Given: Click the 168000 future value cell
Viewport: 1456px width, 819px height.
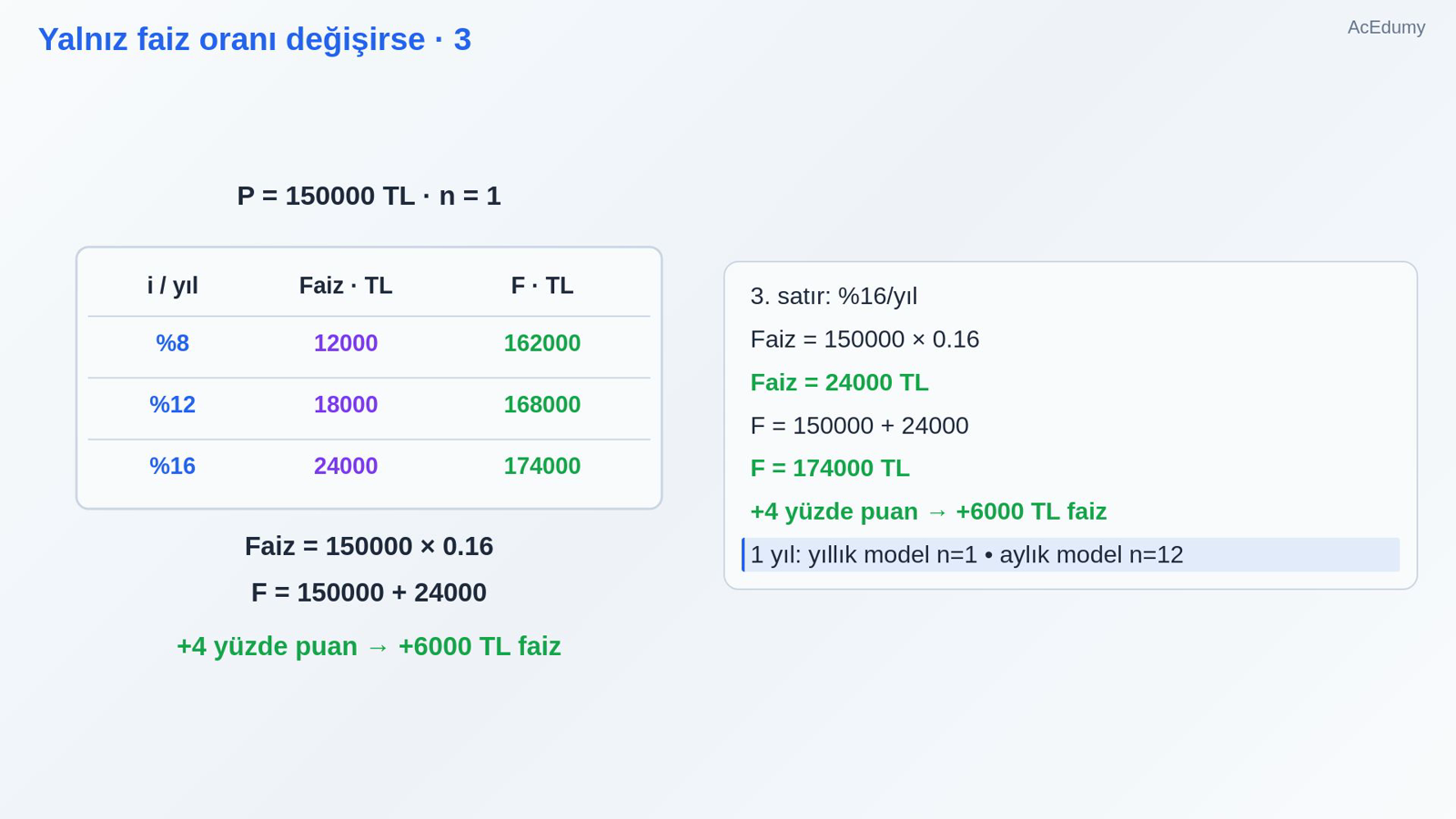Looking at the screenshot, I should tap(542, 404).
